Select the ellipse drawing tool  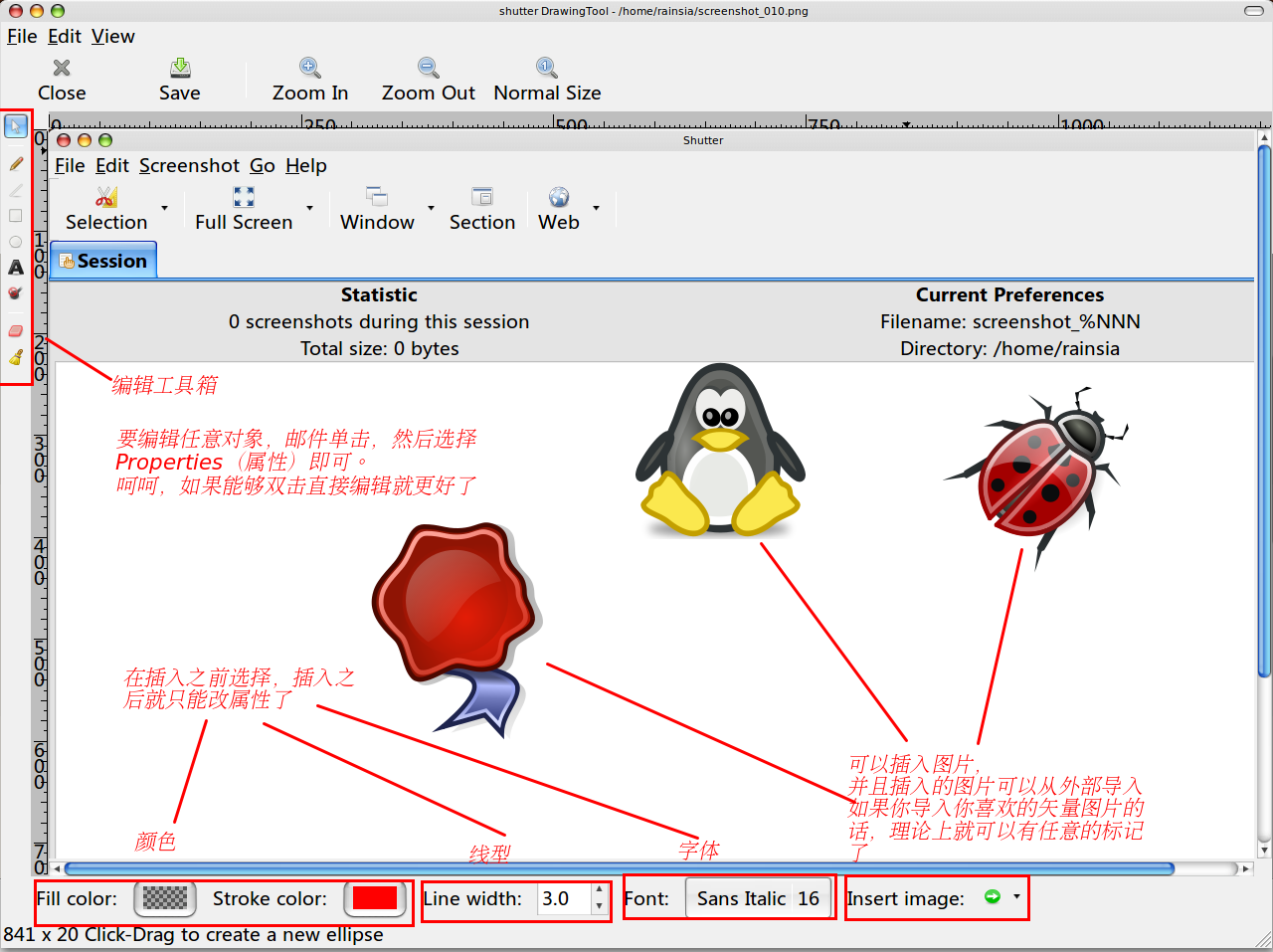click(x=16, y=241)
